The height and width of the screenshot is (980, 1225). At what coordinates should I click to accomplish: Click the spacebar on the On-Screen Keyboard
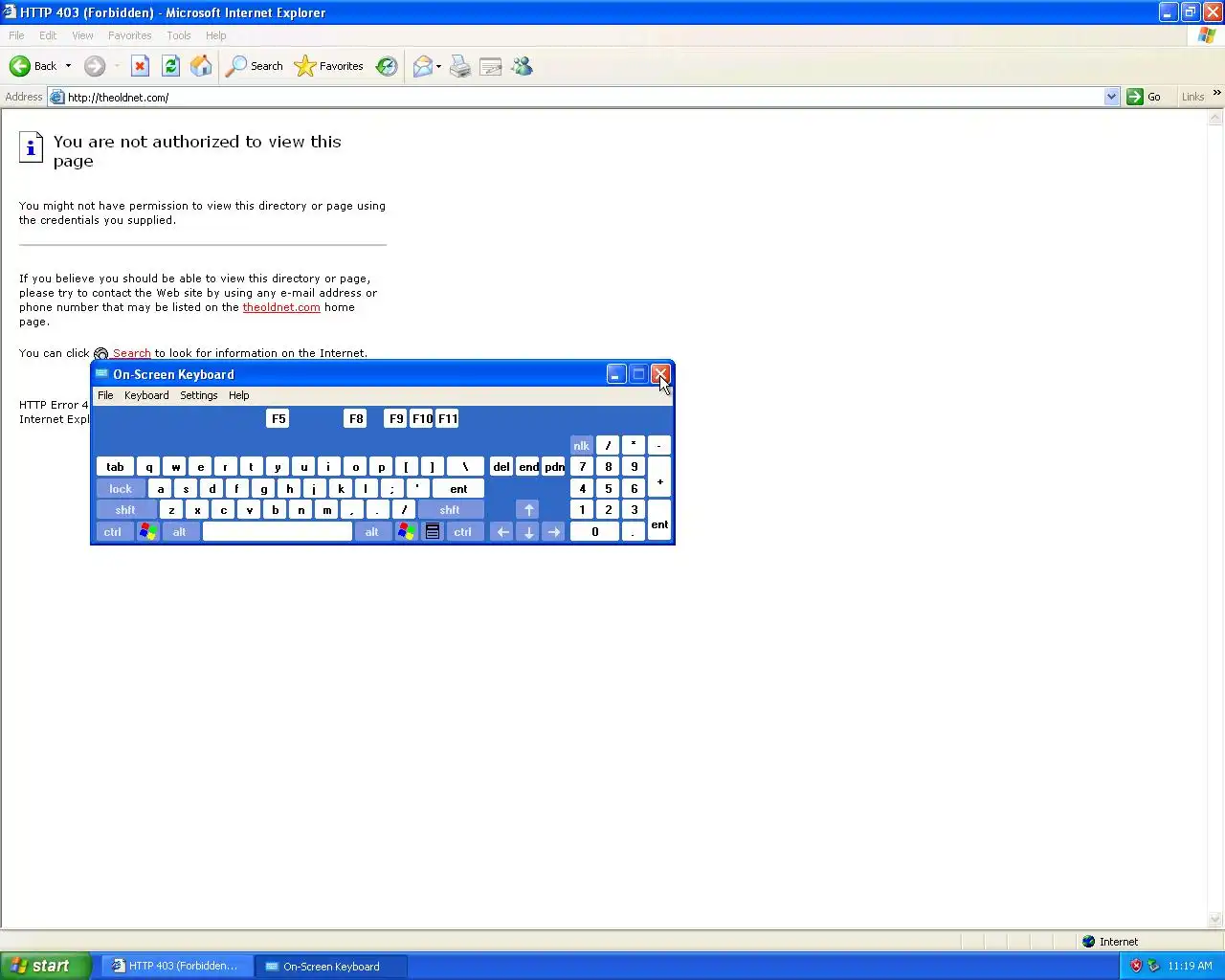pos(278,531)
